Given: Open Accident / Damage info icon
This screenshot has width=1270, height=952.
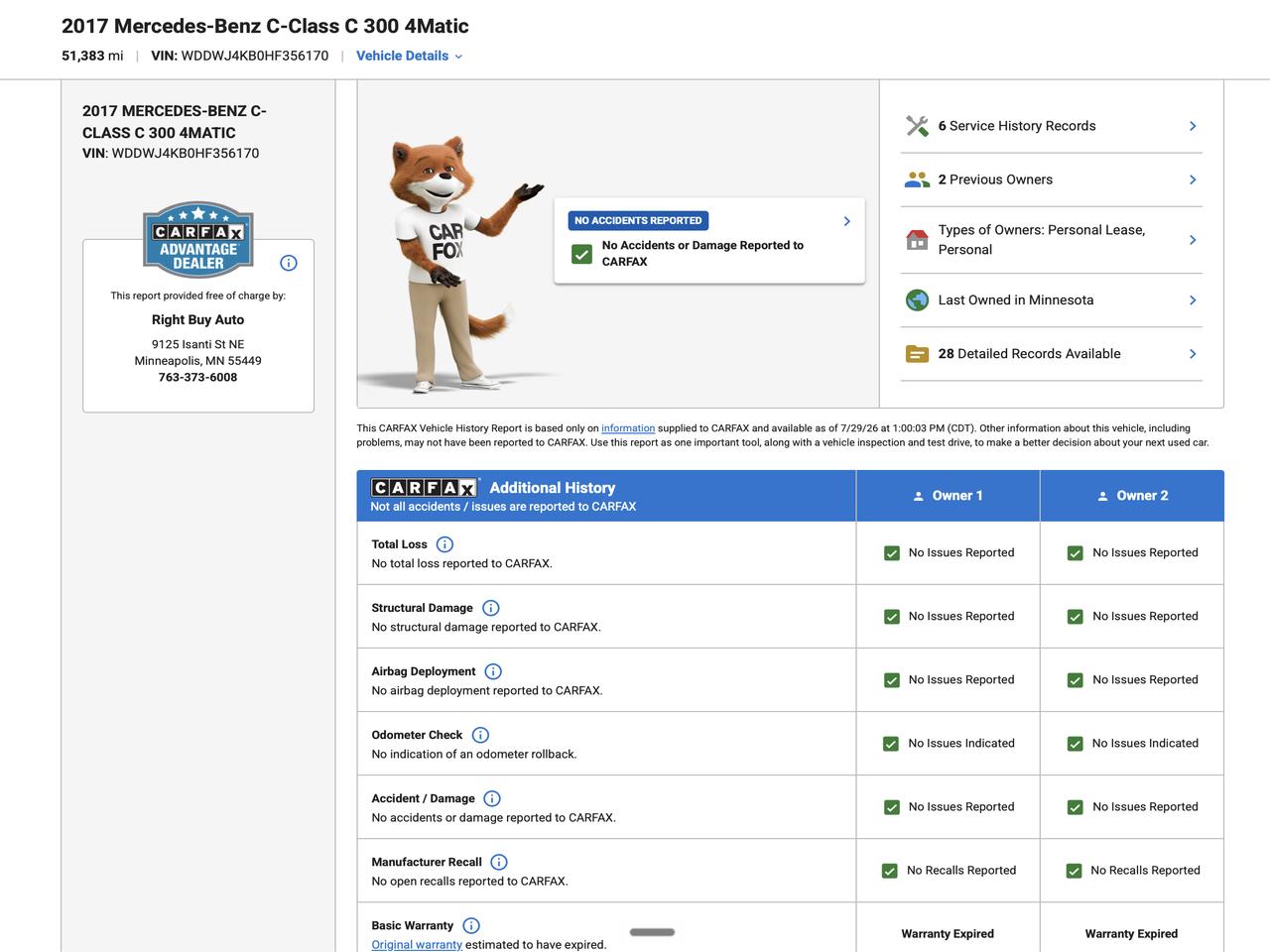Looking at the screenshot, I should point(492,798).
